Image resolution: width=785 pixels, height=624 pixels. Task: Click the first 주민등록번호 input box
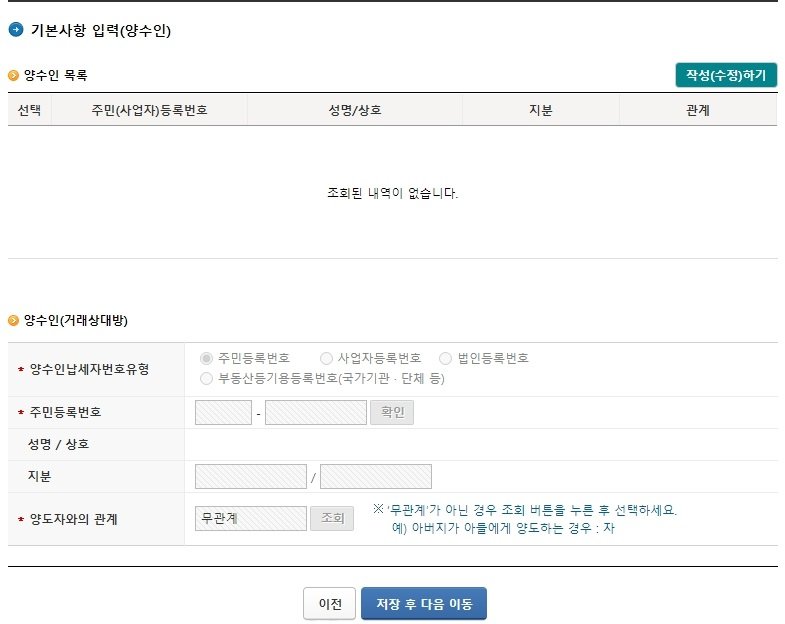(x=223, y=413)
